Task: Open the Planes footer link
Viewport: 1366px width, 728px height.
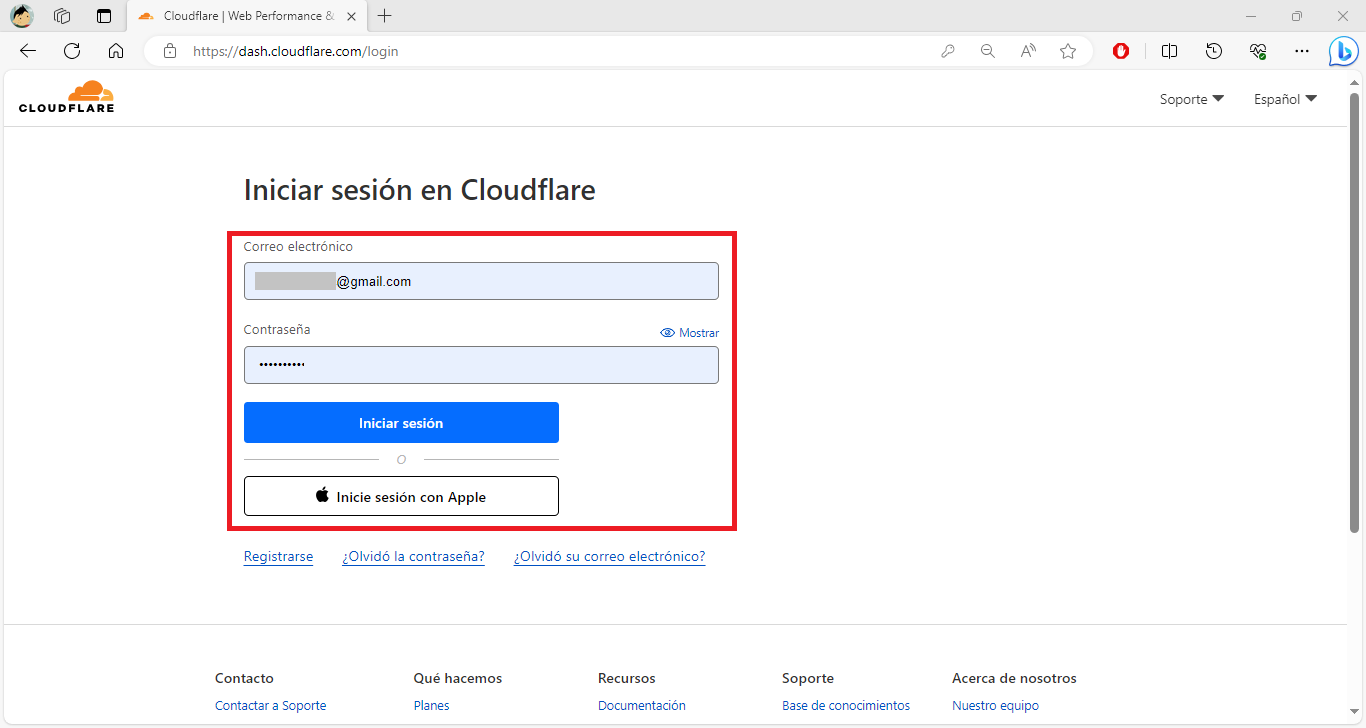Action: pyautogui.click(x=431, y=705)
